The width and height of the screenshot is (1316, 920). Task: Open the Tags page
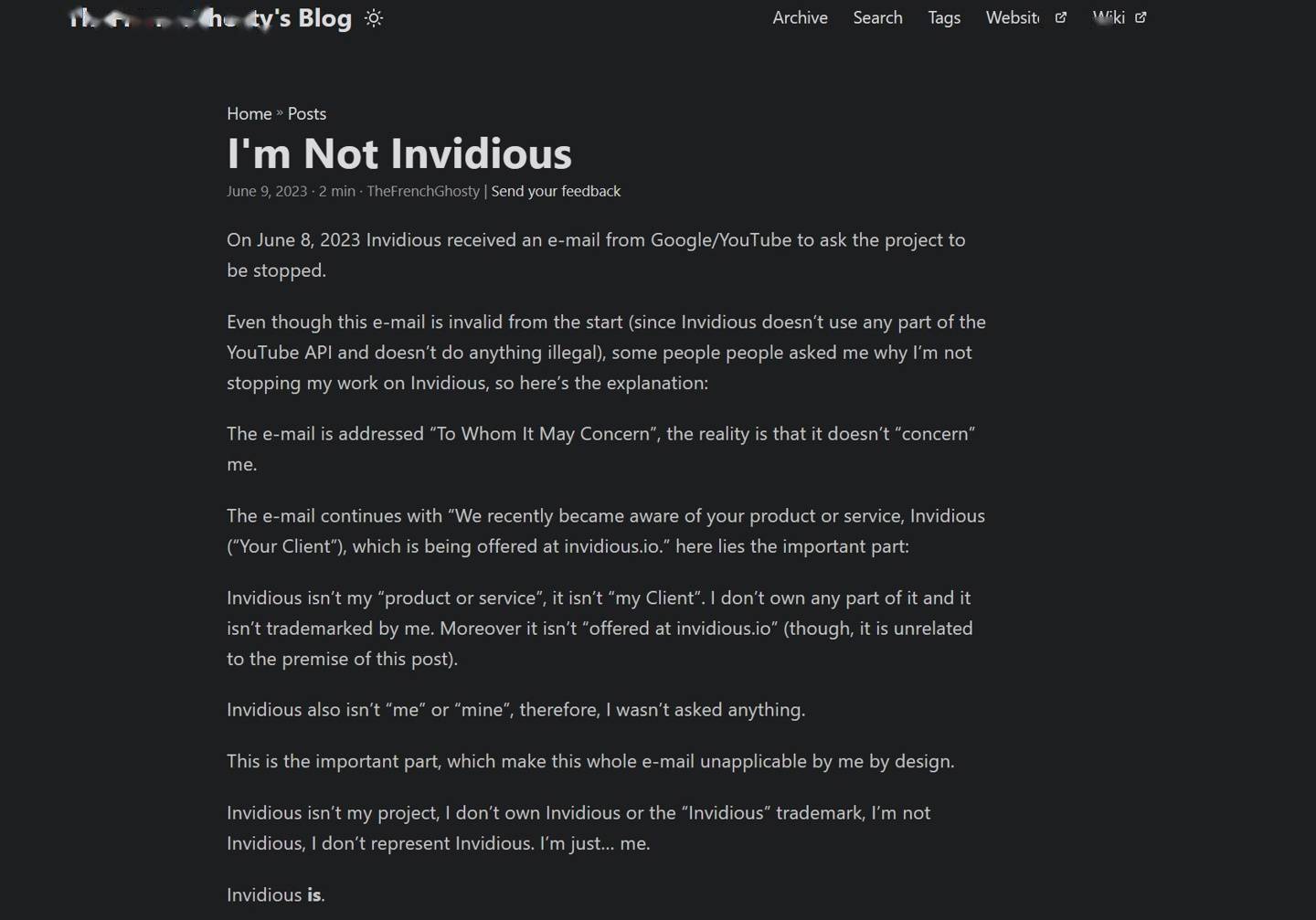click(944, 17)
